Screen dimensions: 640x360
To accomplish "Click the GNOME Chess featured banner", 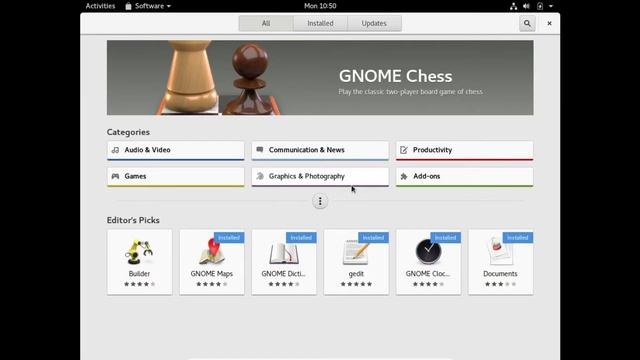I will coord(320,78).
